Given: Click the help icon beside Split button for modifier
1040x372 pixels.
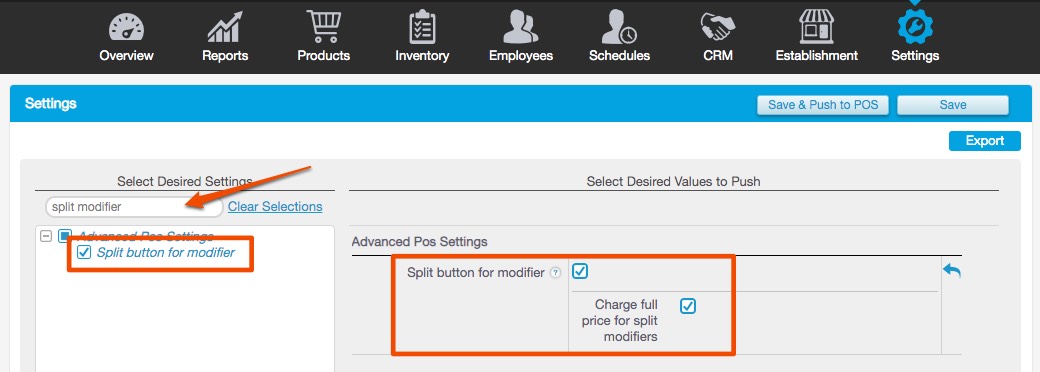Looking at the screenshot, I should 556,273.
